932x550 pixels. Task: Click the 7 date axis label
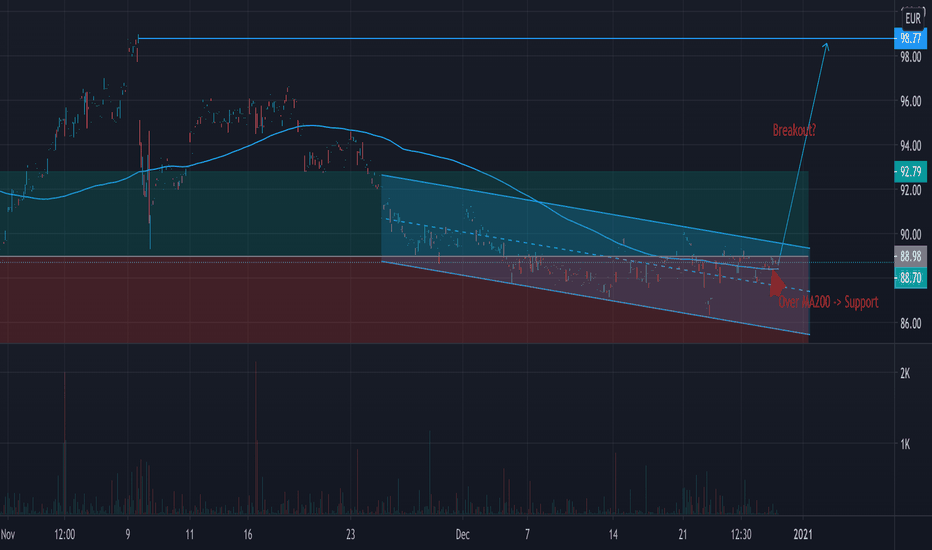[x=527, y=534]
